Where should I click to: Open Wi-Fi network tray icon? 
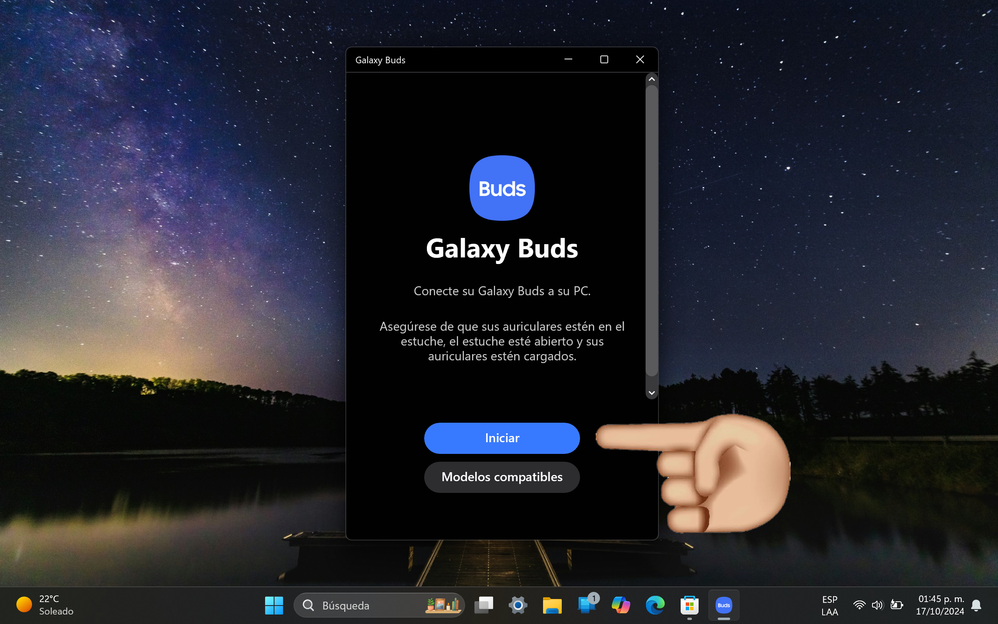tap(859, 605)
